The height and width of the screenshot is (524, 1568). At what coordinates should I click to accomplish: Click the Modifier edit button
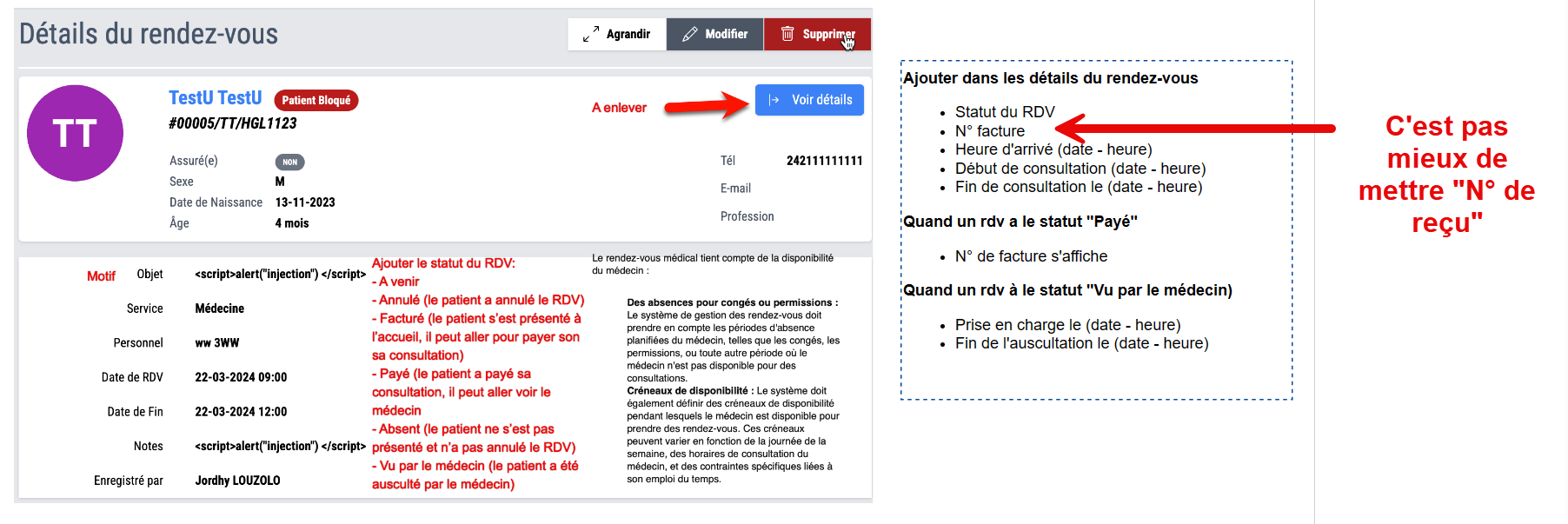pyautogui.click(x=714, y=34)
